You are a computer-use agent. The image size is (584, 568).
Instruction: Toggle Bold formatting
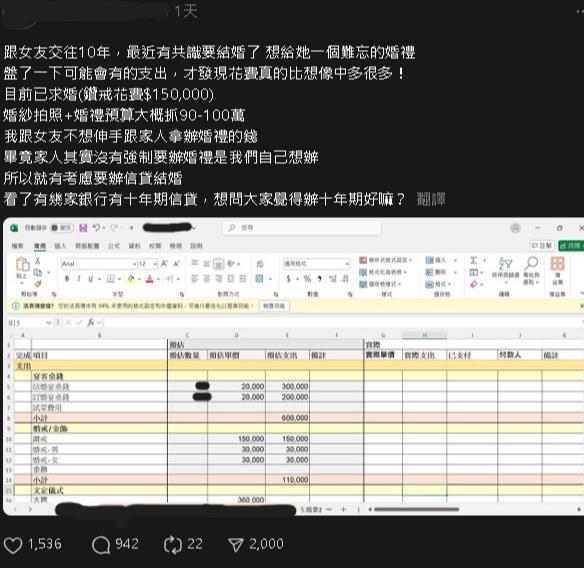pos(67,279)
